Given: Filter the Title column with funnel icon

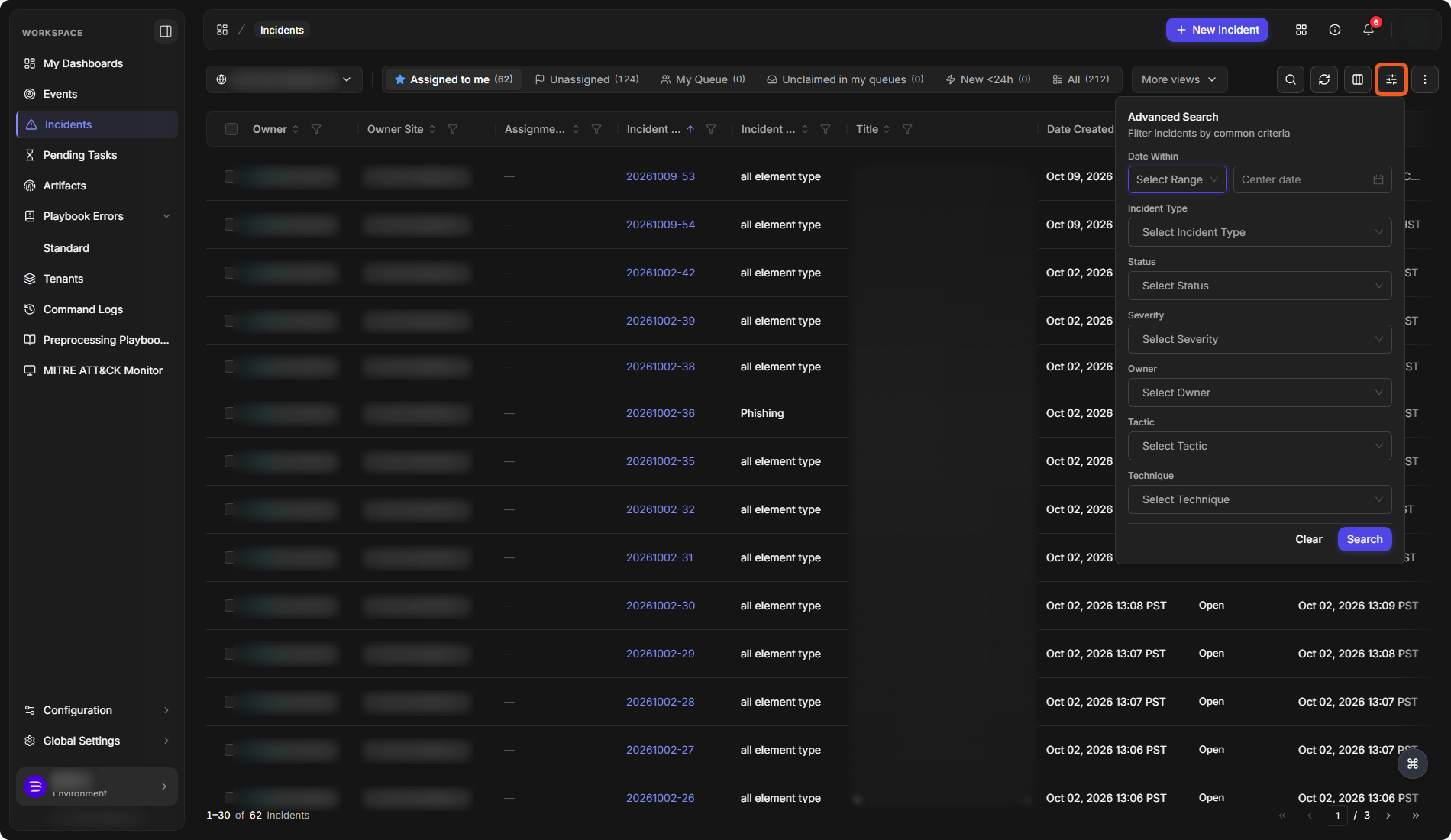Looking at the screenshot, I should pos(907,129).
